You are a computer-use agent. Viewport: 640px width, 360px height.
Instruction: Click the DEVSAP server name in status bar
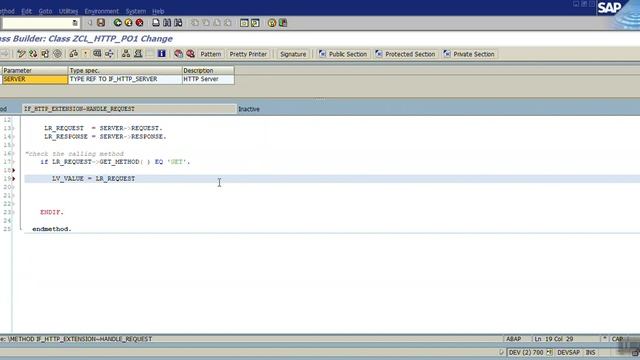point(569,352)
